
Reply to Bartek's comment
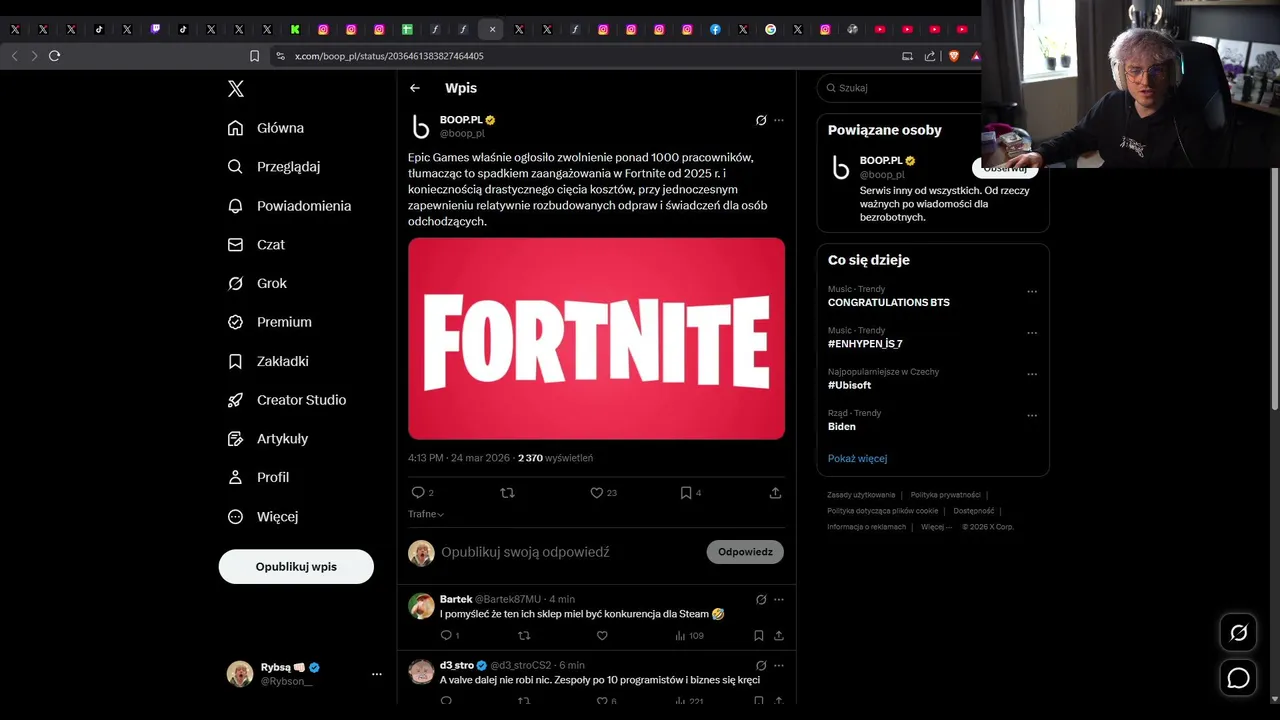point(449,636)
